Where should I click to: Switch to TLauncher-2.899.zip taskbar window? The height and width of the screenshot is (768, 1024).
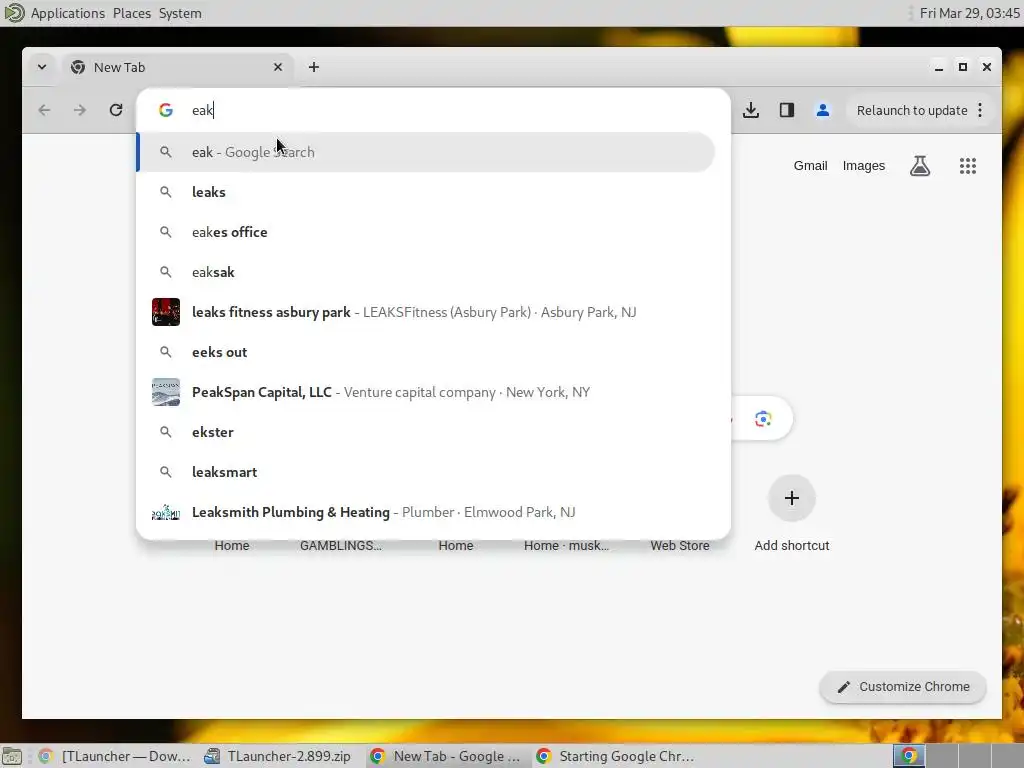[x=278, y=756]
